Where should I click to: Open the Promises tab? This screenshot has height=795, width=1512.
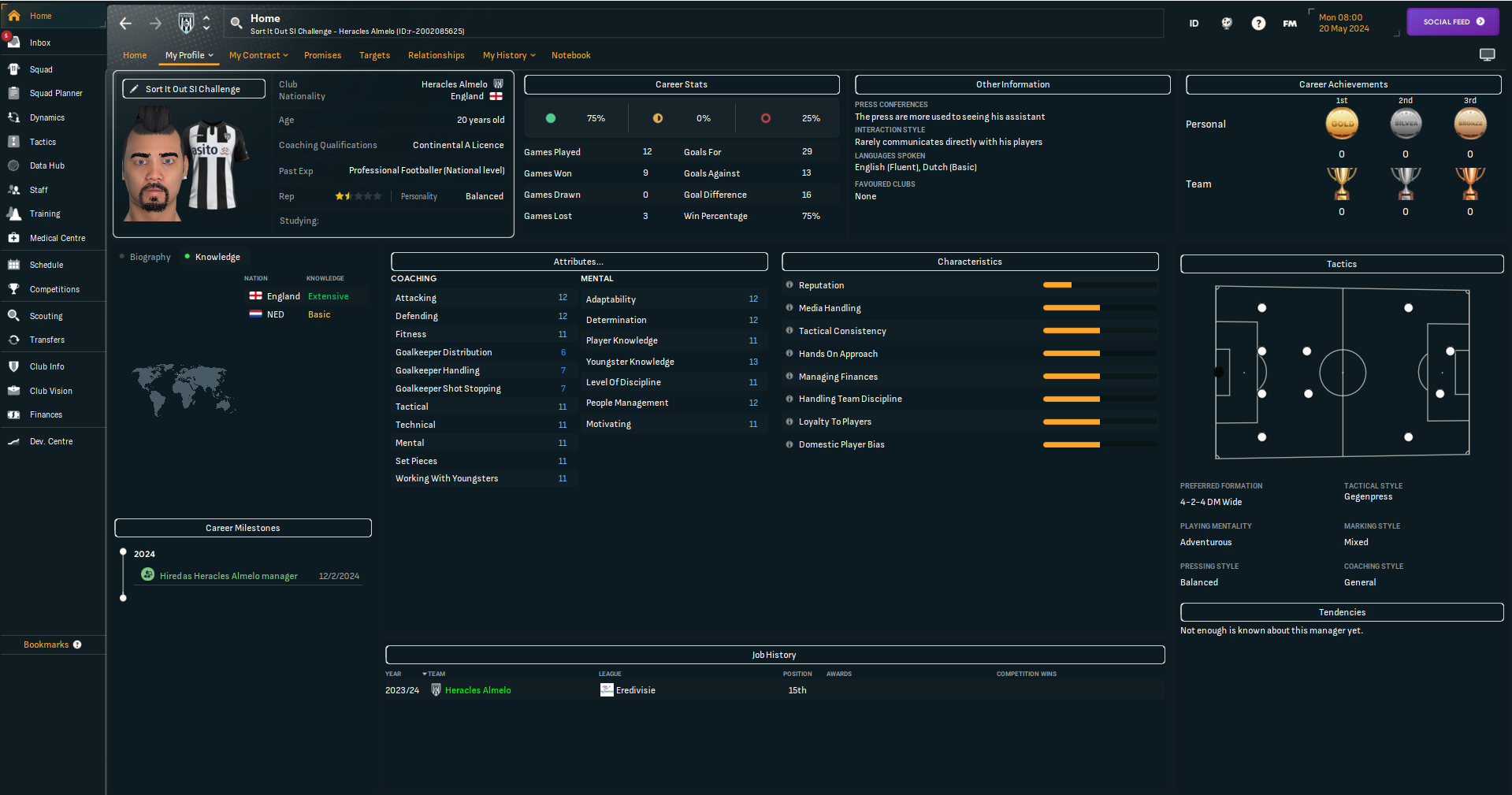(x=323, y=55)
